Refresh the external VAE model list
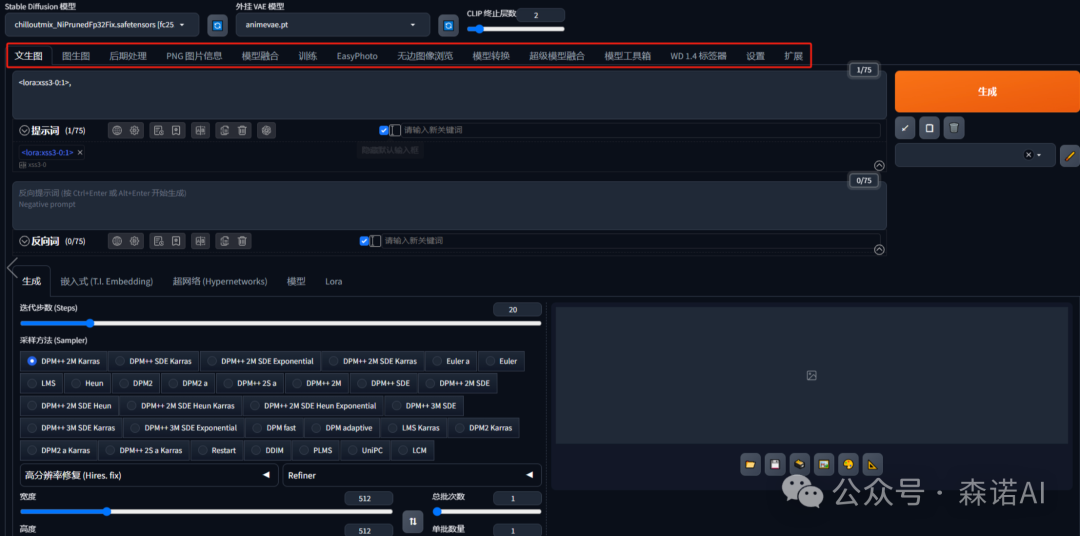 point(448,25)
